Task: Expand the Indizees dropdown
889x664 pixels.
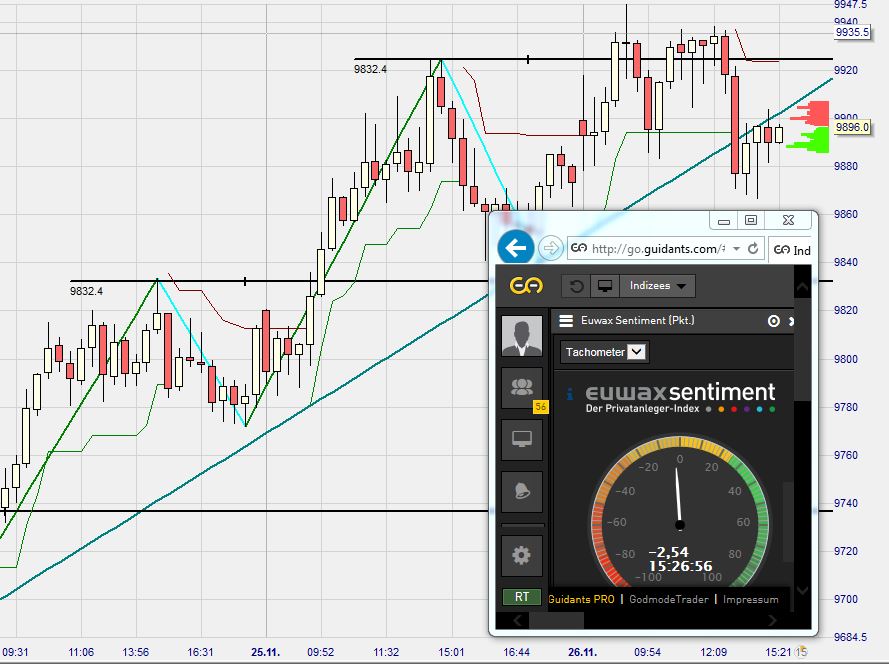Action: (658, 286)
